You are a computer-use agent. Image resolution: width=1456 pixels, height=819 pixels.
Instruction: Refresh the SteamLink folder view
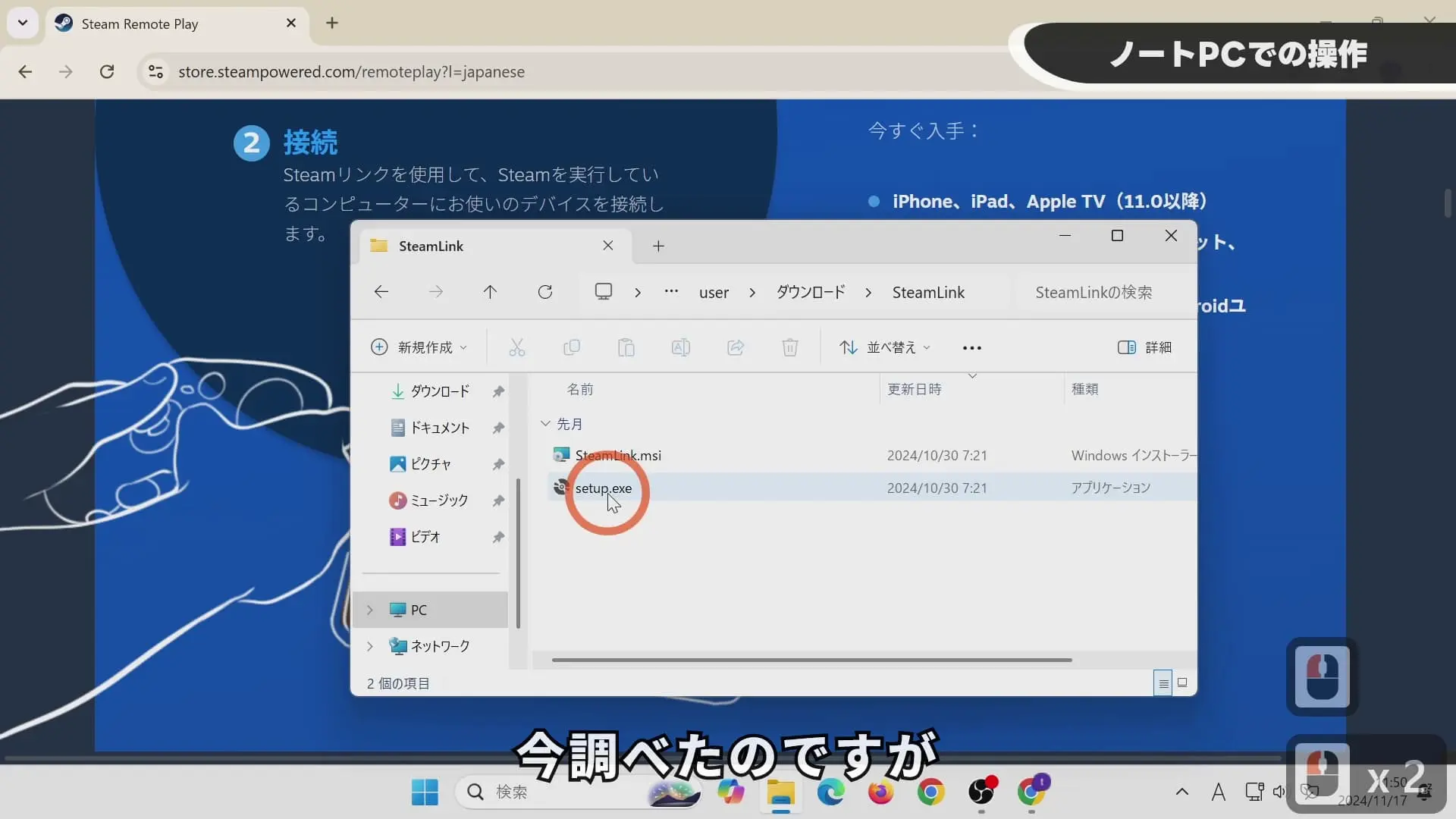coord(546,292)
